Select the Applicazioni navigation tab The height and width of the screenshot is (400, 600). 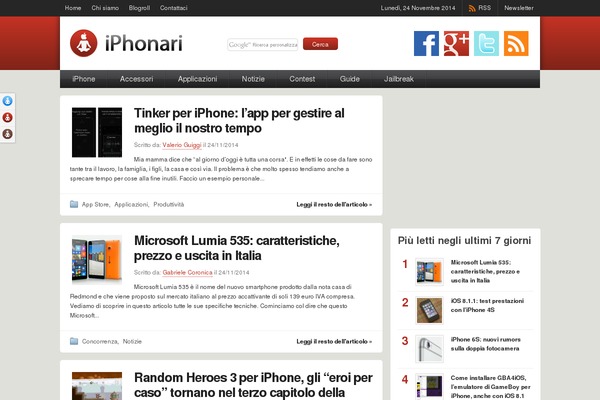(x=197, y=79)
